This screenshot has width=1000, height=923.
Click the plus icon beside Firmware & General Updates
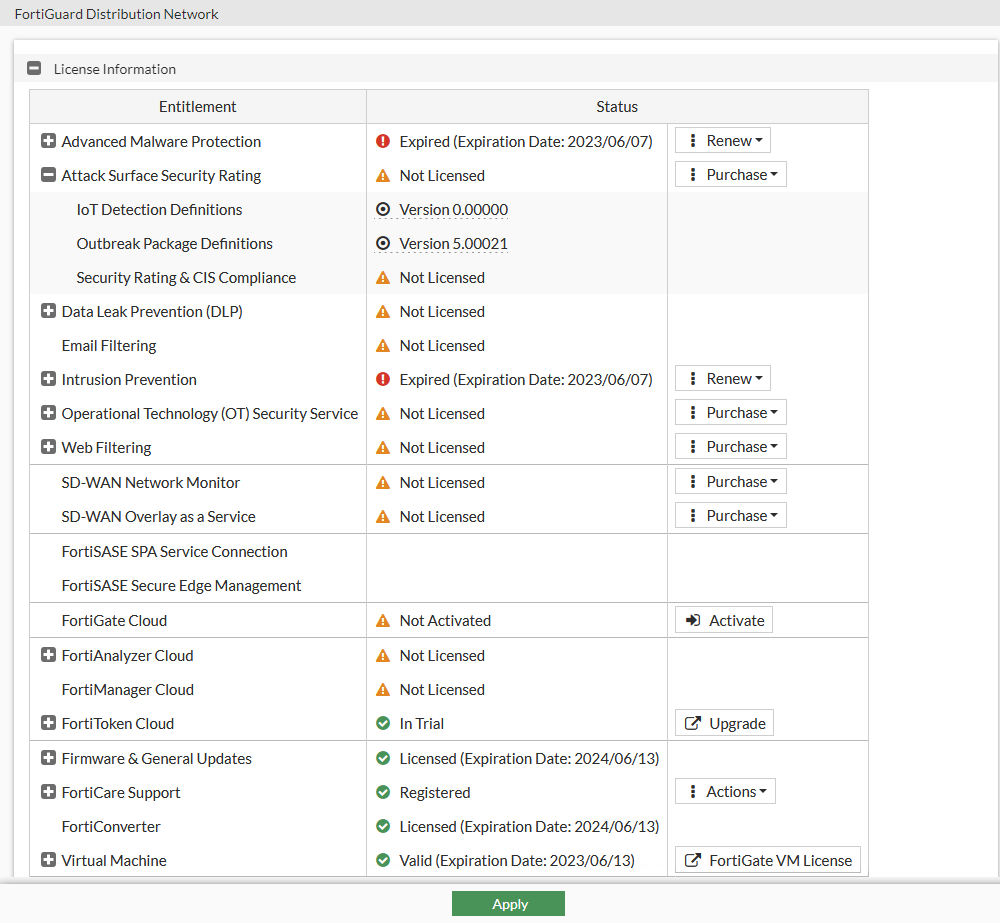[x=48, y=758]
